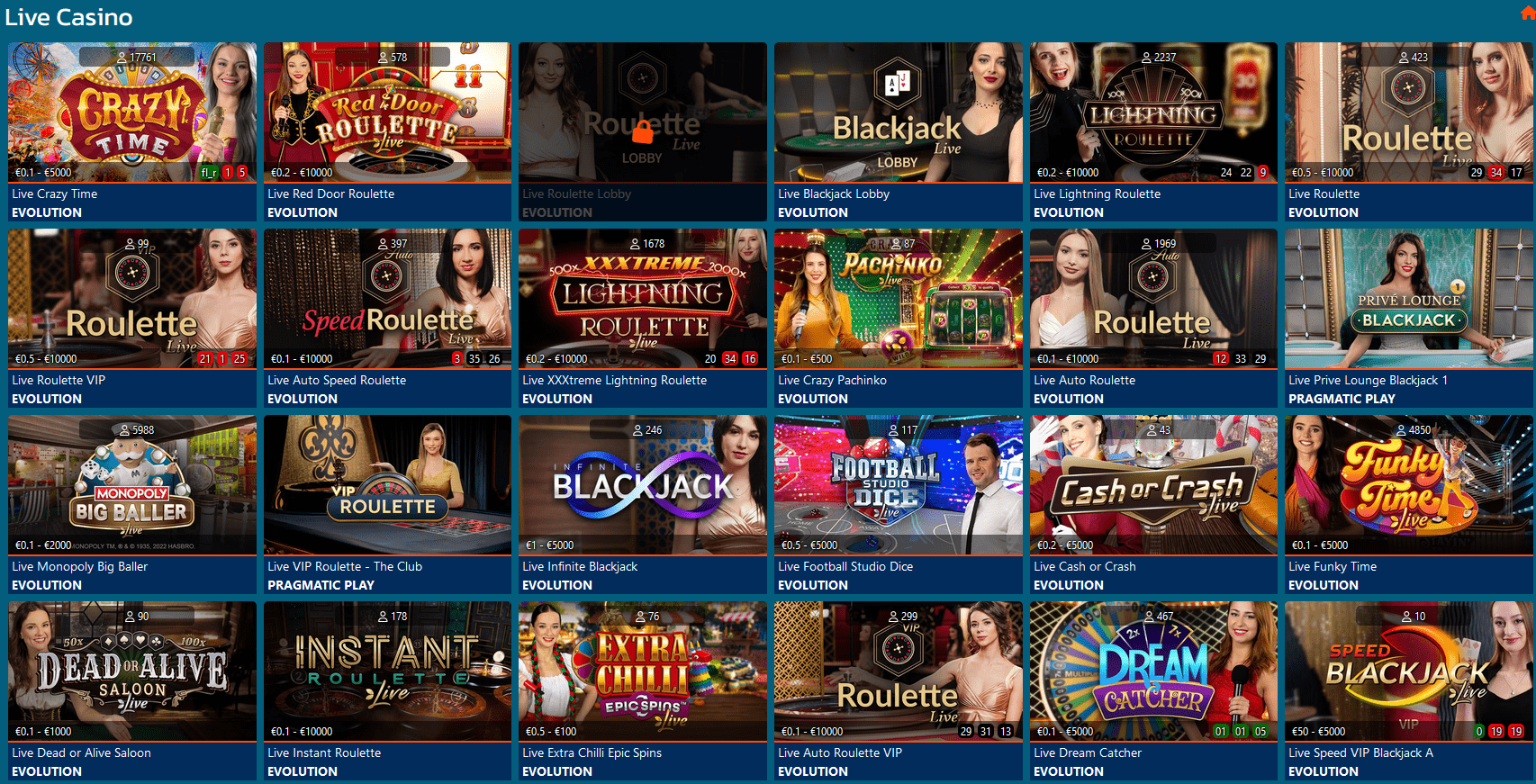Click the player count icon on Lightning Roulette
Image resolution: width=1536 pixels, height=784 pixels.
point(1146,57)
